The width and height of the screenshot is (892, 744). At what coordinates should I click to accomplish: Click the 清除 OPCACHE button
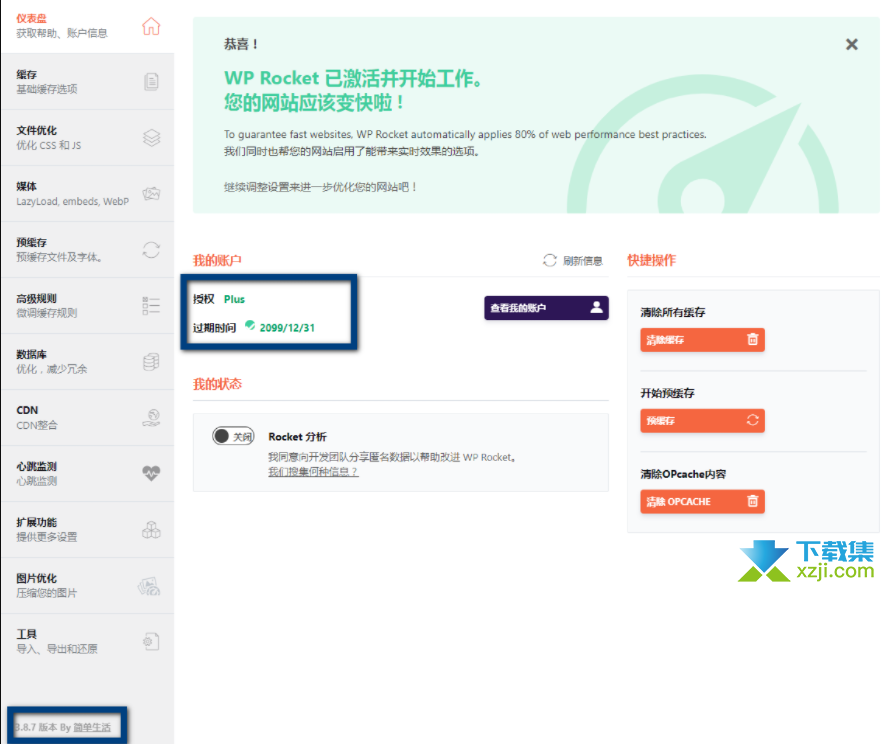tap(702, 501)
